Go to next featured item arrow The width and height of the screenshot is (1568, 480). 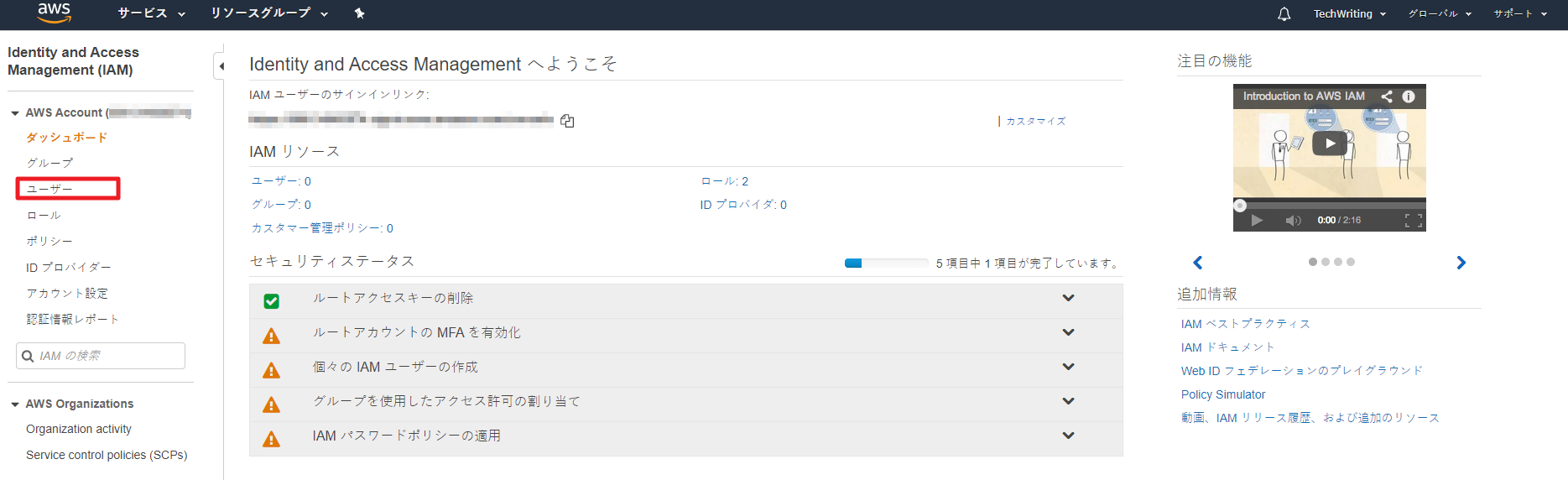[x=1461, y=263]
